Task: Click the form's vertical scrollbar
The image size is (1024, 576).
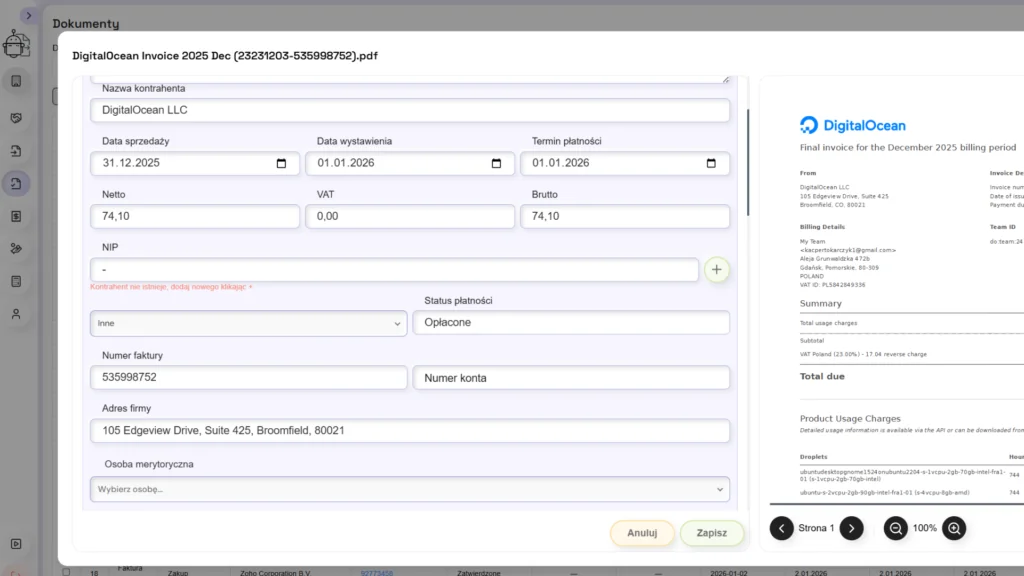Action: 748,163
